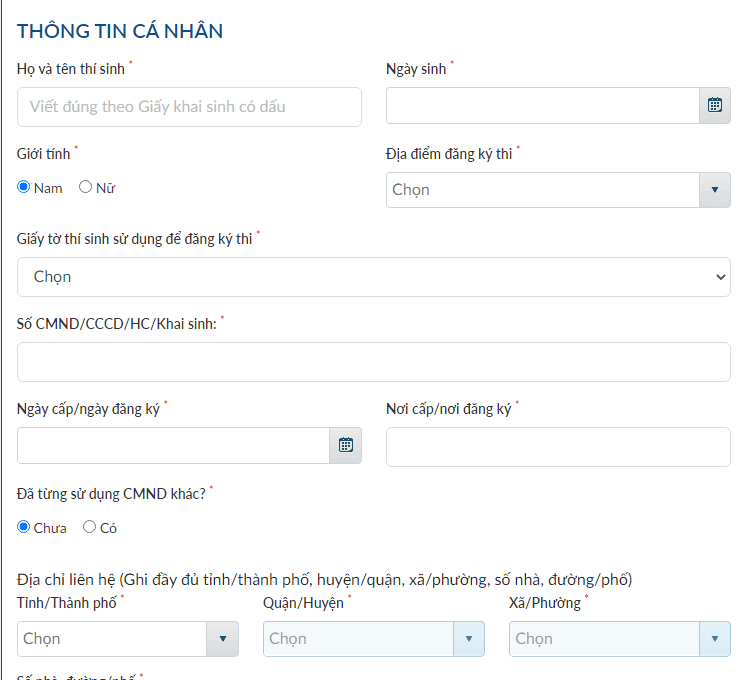This screenshot has width=745, height=680.
Task: Focus the Số CMND/CCCD/HC/Khai sinh input
Action: point(373,362)
